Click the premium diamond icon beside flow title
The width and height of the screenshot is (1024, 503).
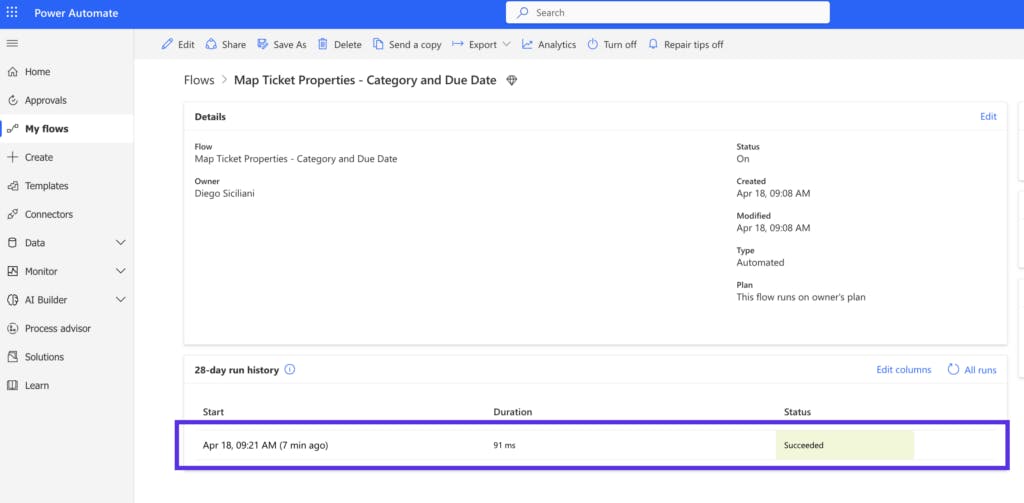click(511, 80)
